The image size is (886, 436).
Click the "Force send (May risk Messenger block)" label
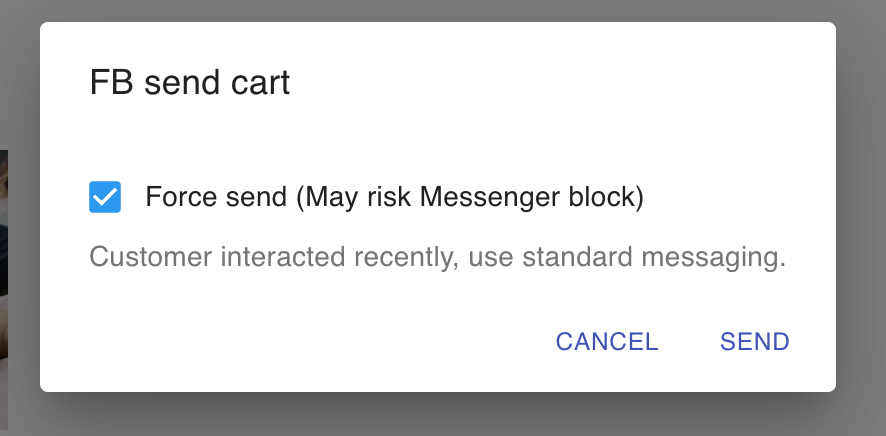click(394, 197)
